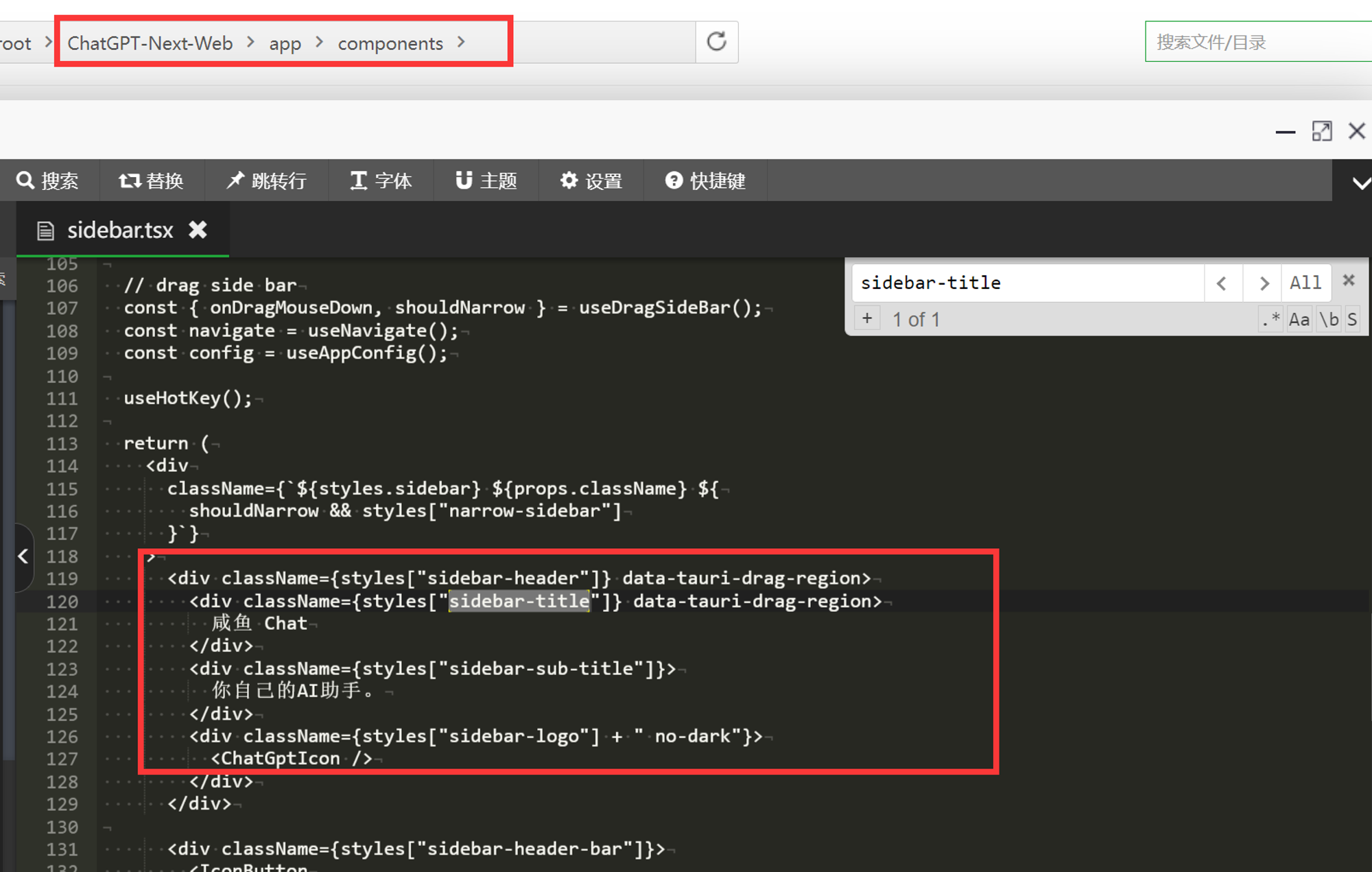Toggle whole word \b search option
The height and width of the screenshot is (872, 1372).
[x=1329, y=319]
